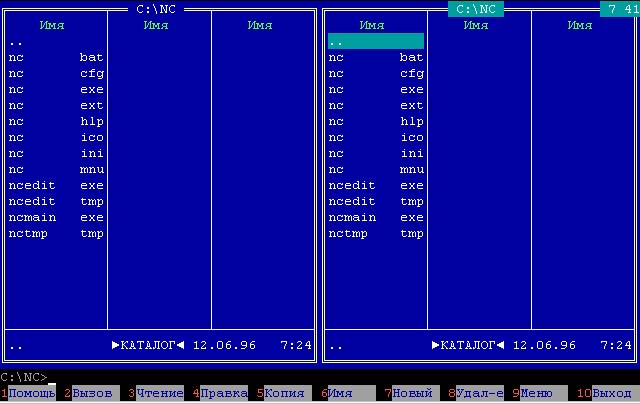This screenshot has width=640, height=404.
Task: Select nc.ico in the right panel
Action: click(376, 138)
